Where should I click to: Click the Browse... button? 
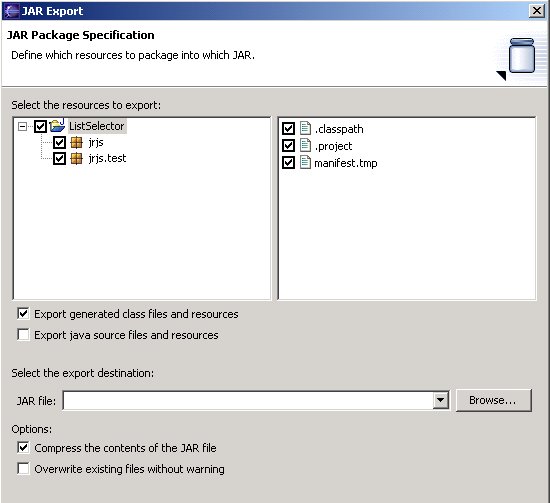coord(494,400)
